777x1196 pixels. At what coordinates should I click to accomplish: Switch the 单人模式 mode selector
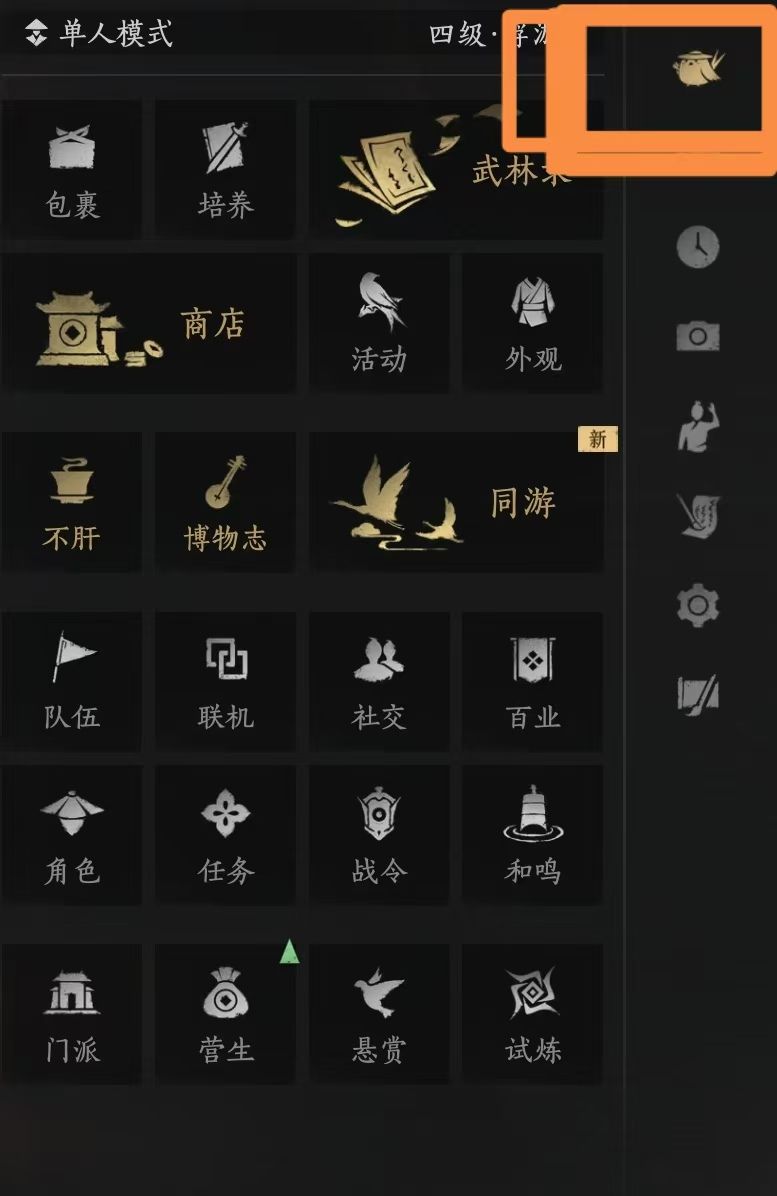coord(98,34)
